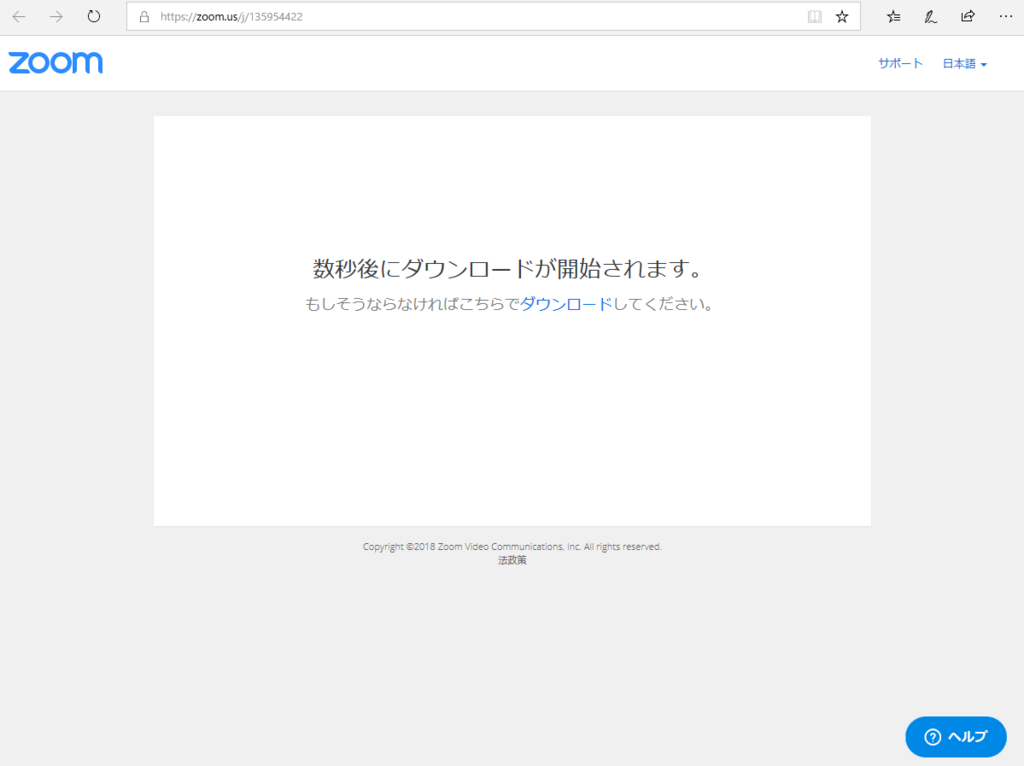Image resolution: width=1024 pixels, height=766 pixels.
Task: Refresh the page with the reload icon
Action: 93,16
